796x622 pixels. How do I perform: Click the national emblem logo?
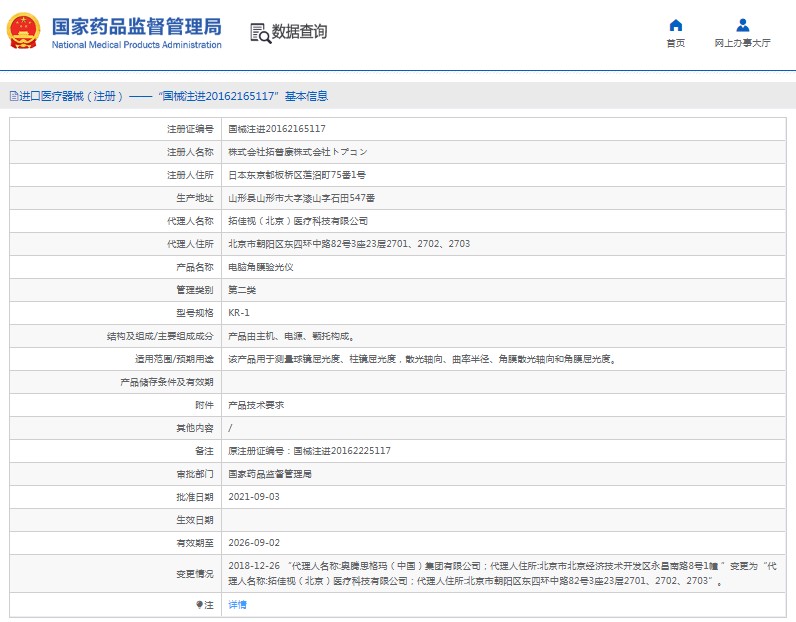click(x=23, y=31)
